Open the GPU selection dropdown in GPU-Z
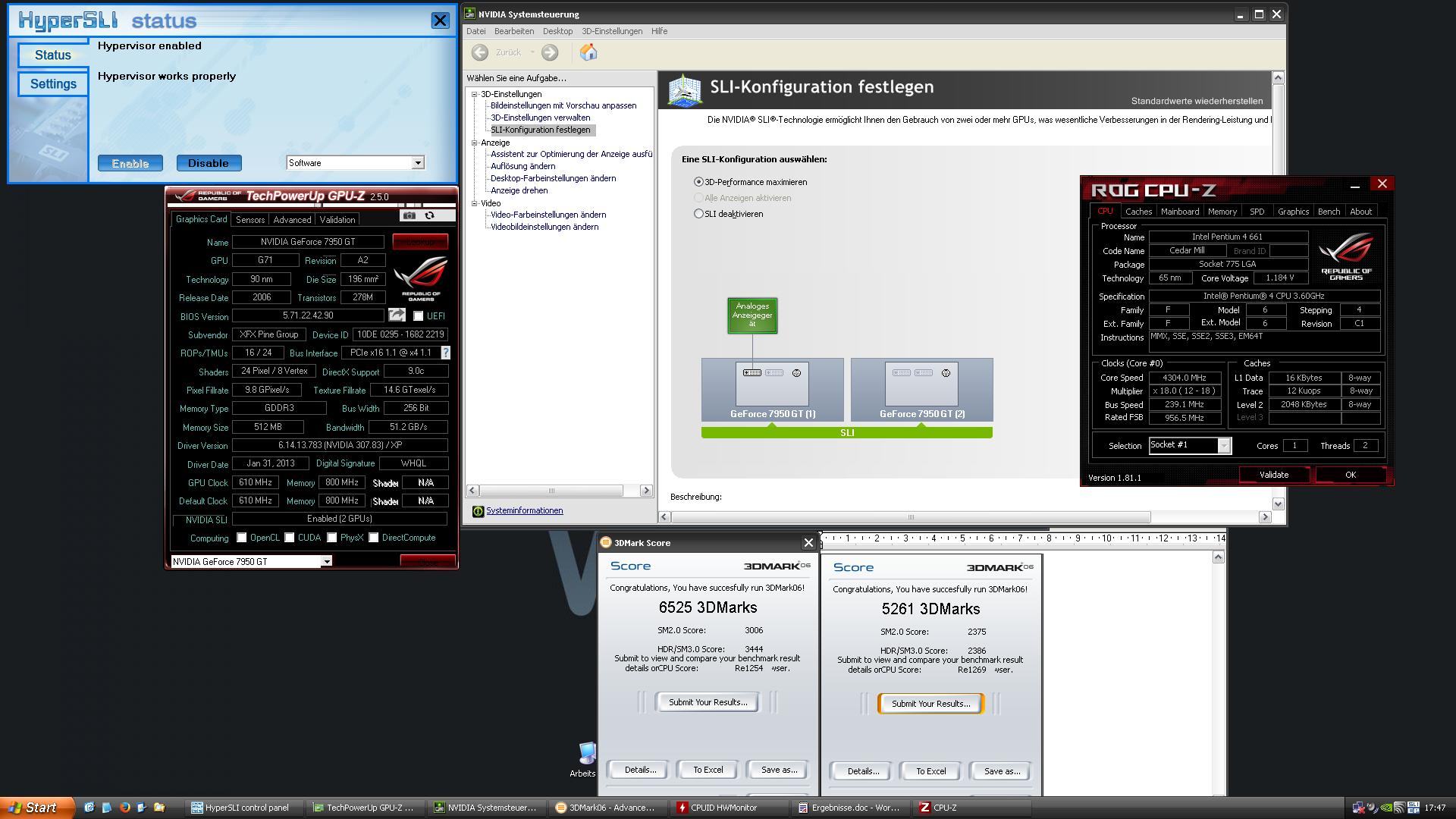The image size is (1456, 819). pos(326,562)
